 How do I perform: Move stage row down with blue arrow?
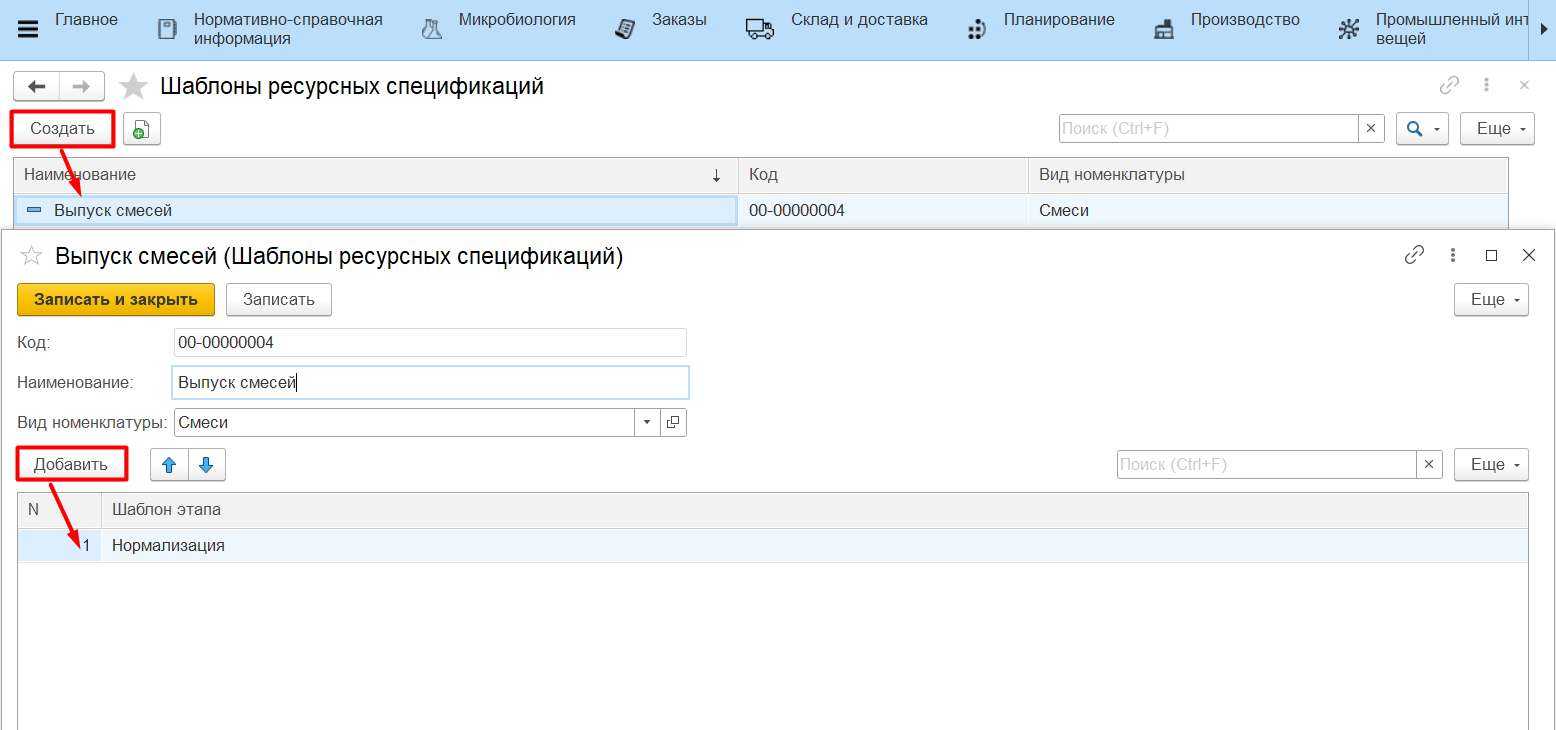[206, 465]
